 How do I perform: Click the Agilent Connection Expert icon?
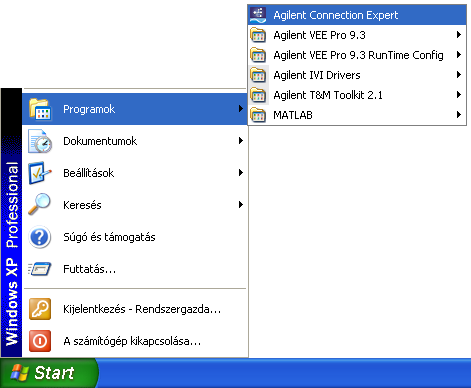258,15
